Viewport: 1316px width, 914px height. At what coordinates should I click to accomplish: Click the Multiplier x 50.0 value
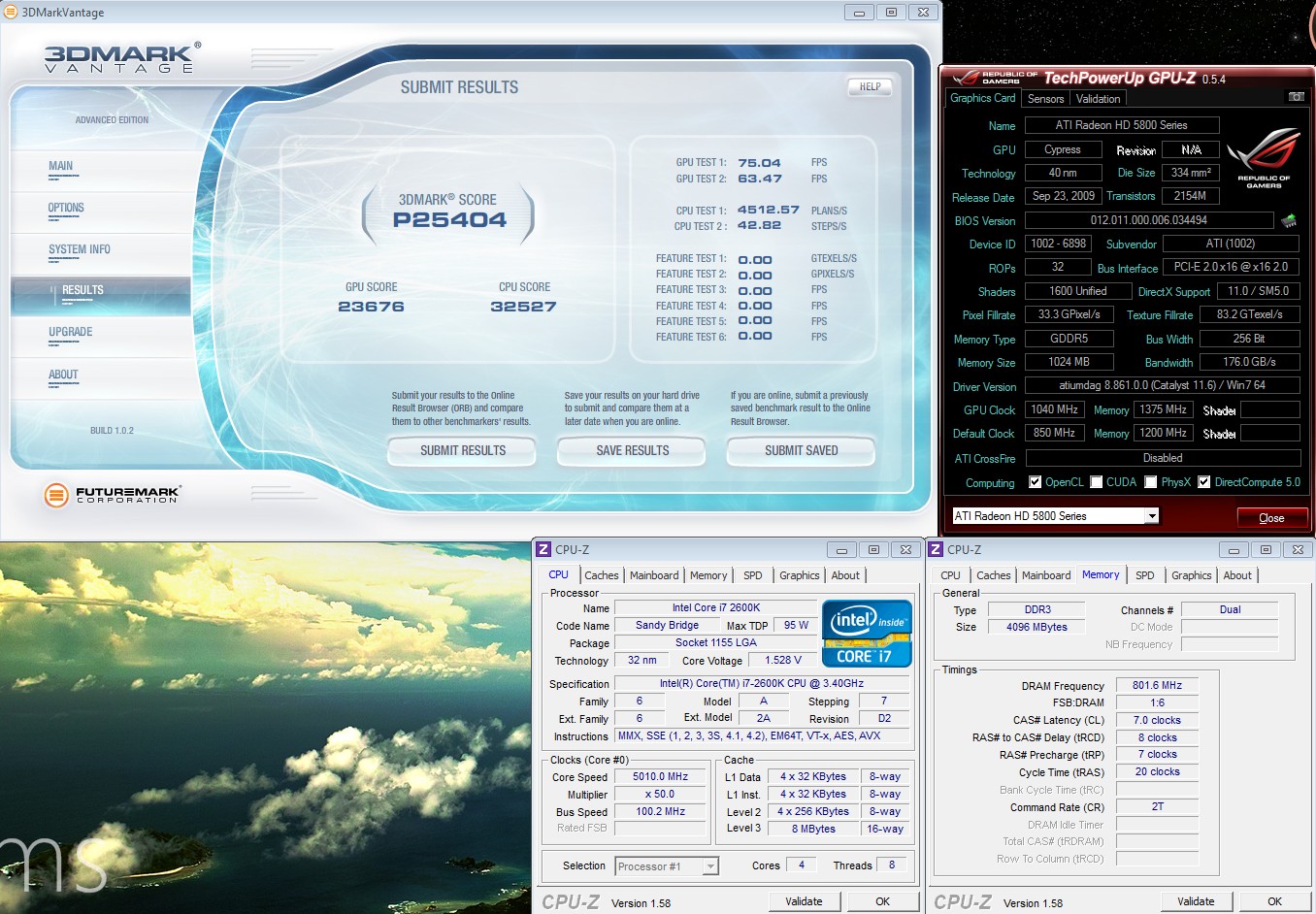coord(660,794)
